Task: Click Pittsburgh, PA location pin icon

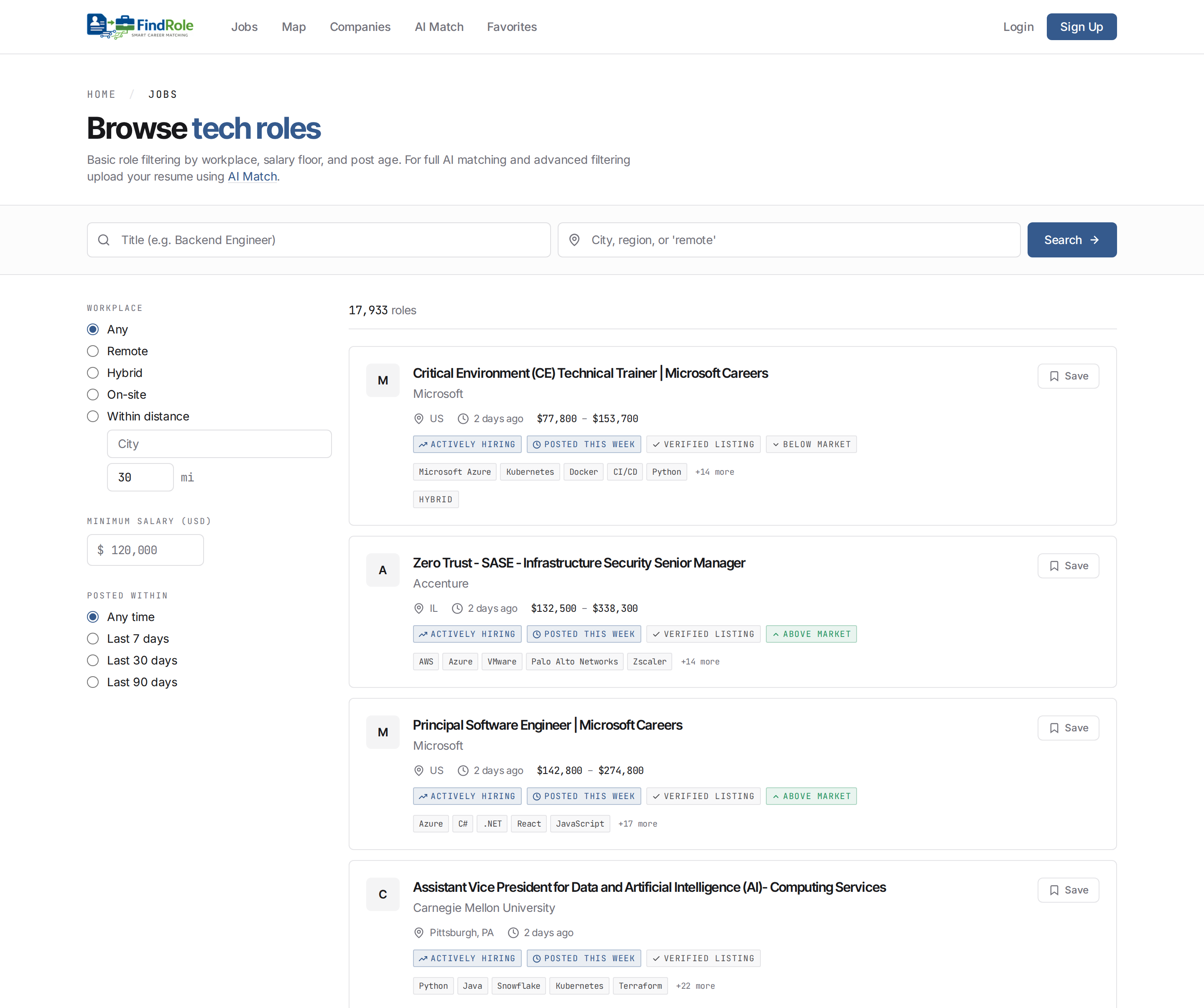Action: [418, 933]
